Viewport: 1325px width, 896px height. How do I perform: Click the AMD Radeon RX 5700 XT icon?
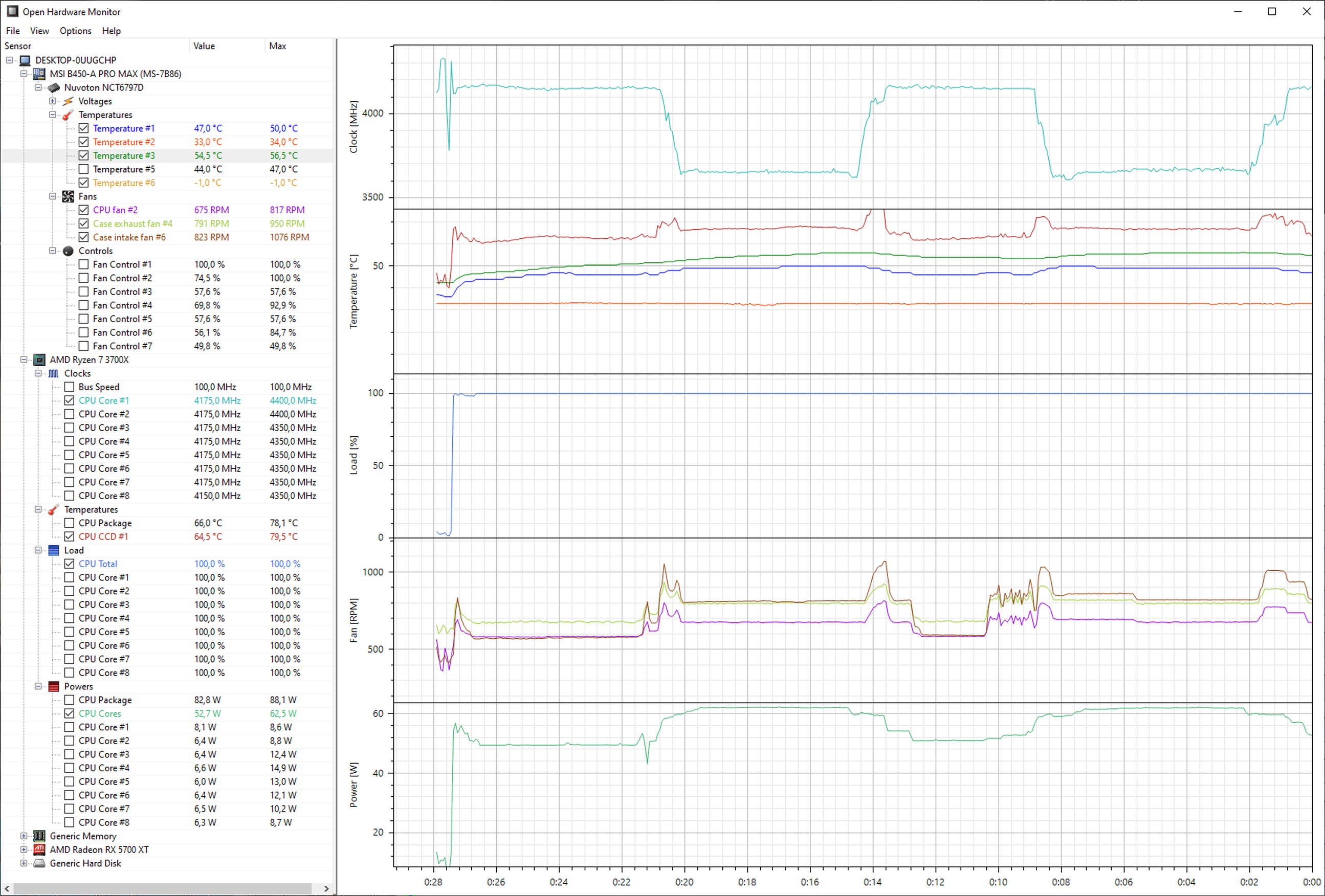(x=39, y=849)
